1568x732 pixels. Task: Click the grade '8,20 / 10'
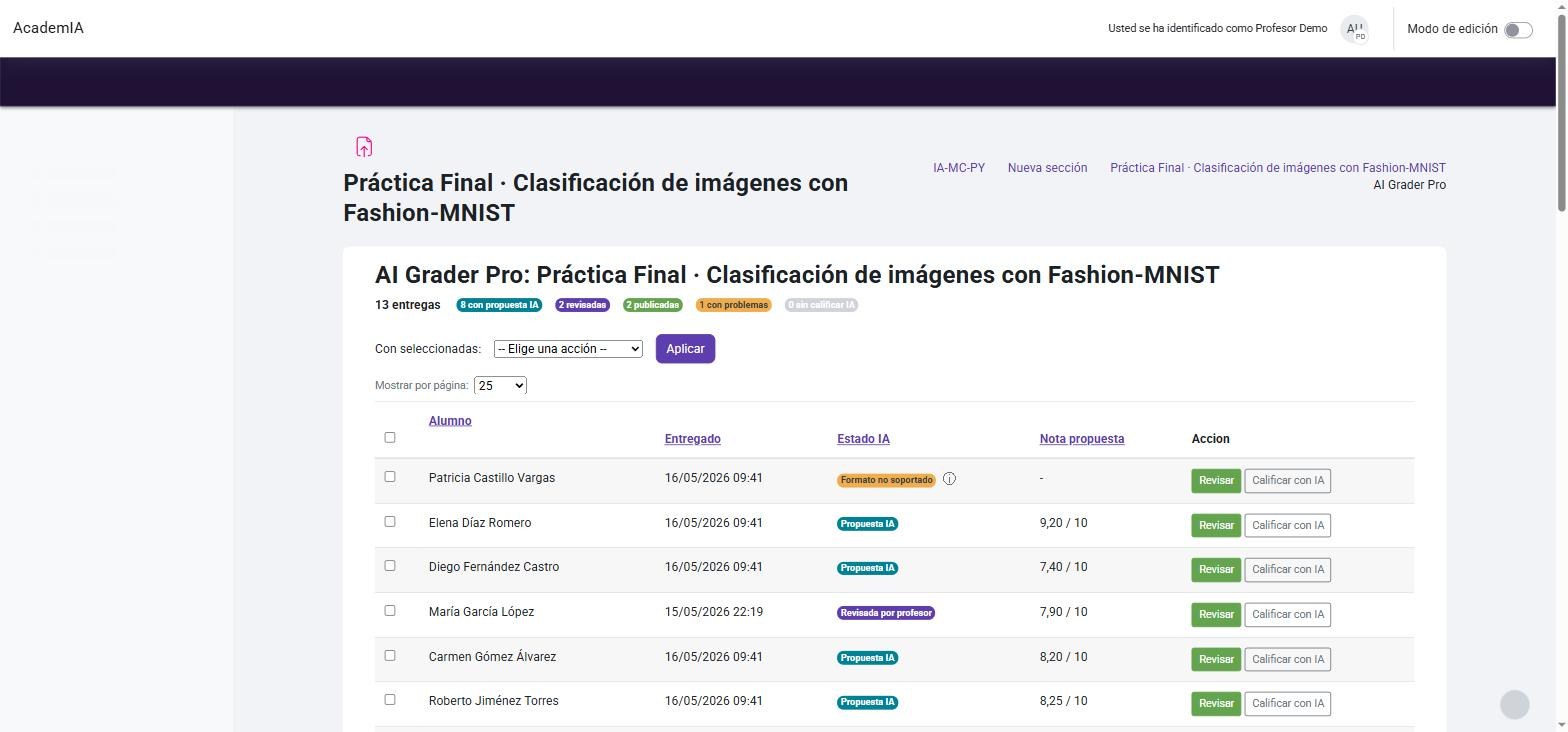click(1063, 657)
